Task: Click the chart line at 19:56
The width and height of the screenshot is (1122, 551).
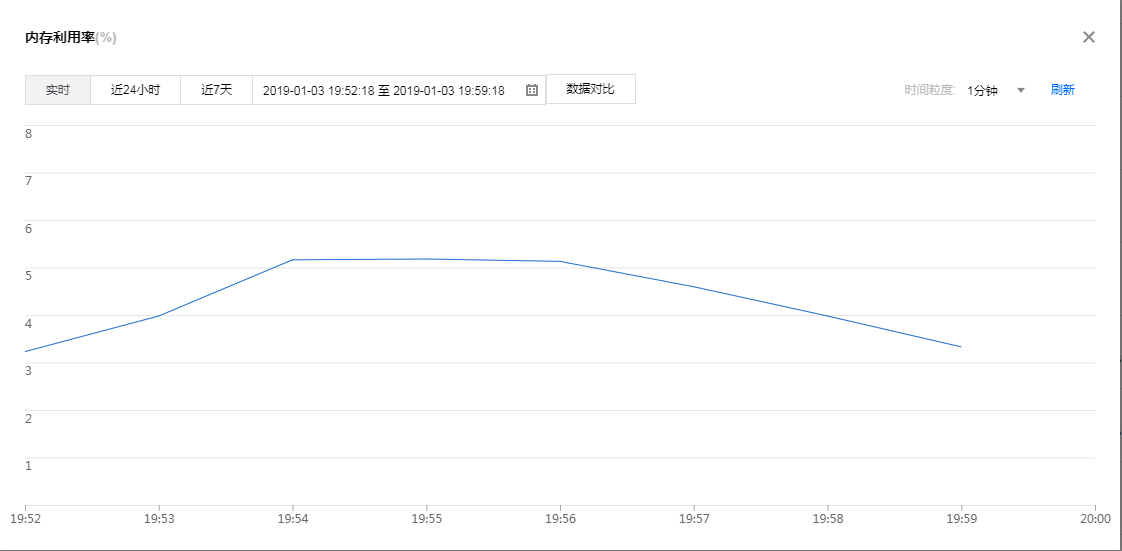Action: (561, 261)
